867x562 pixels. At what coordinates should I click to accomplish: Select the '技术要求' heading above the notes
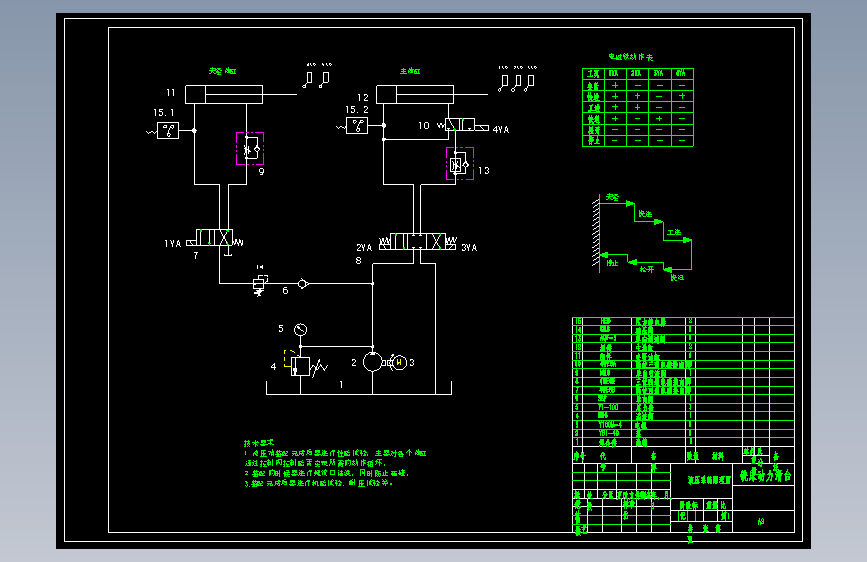[259, 443]
